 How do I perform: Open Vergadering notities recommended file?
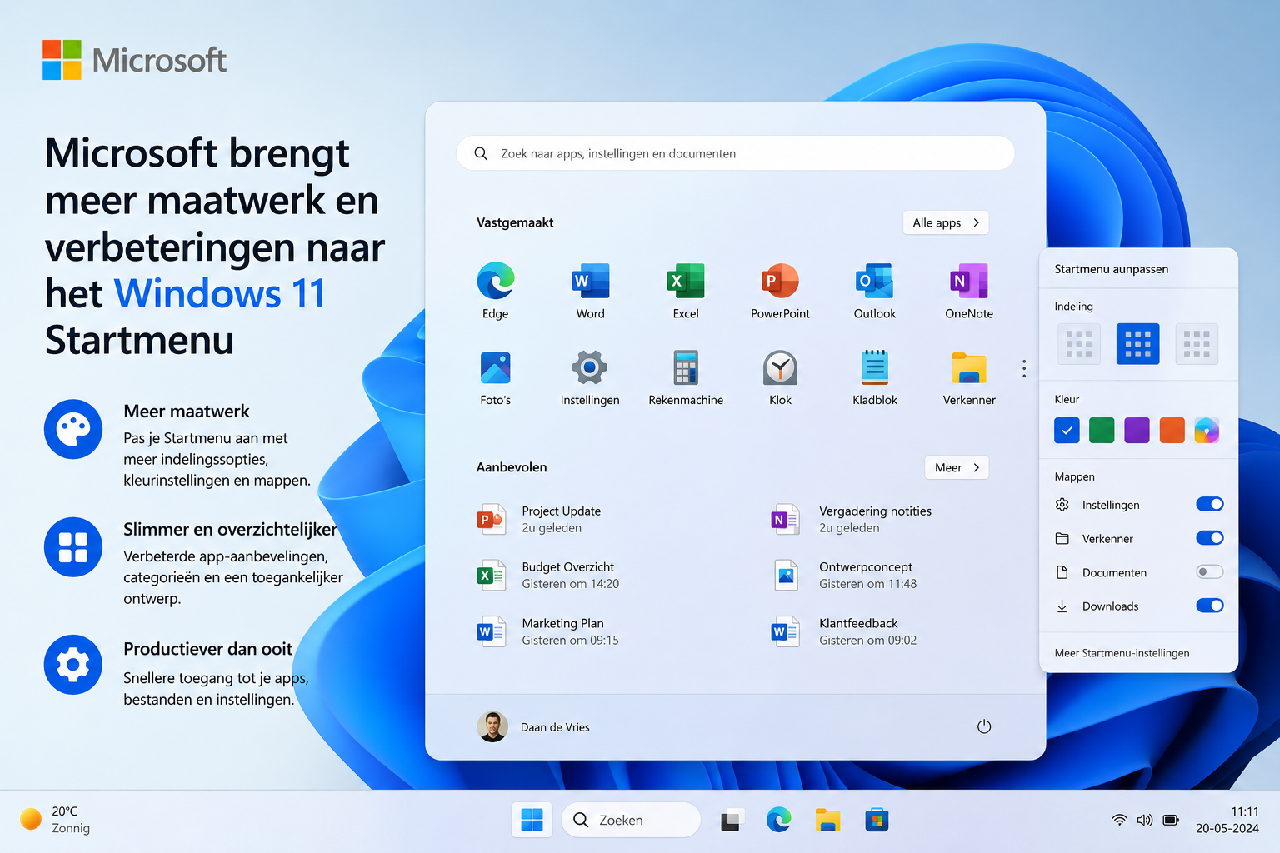(852, 519)
